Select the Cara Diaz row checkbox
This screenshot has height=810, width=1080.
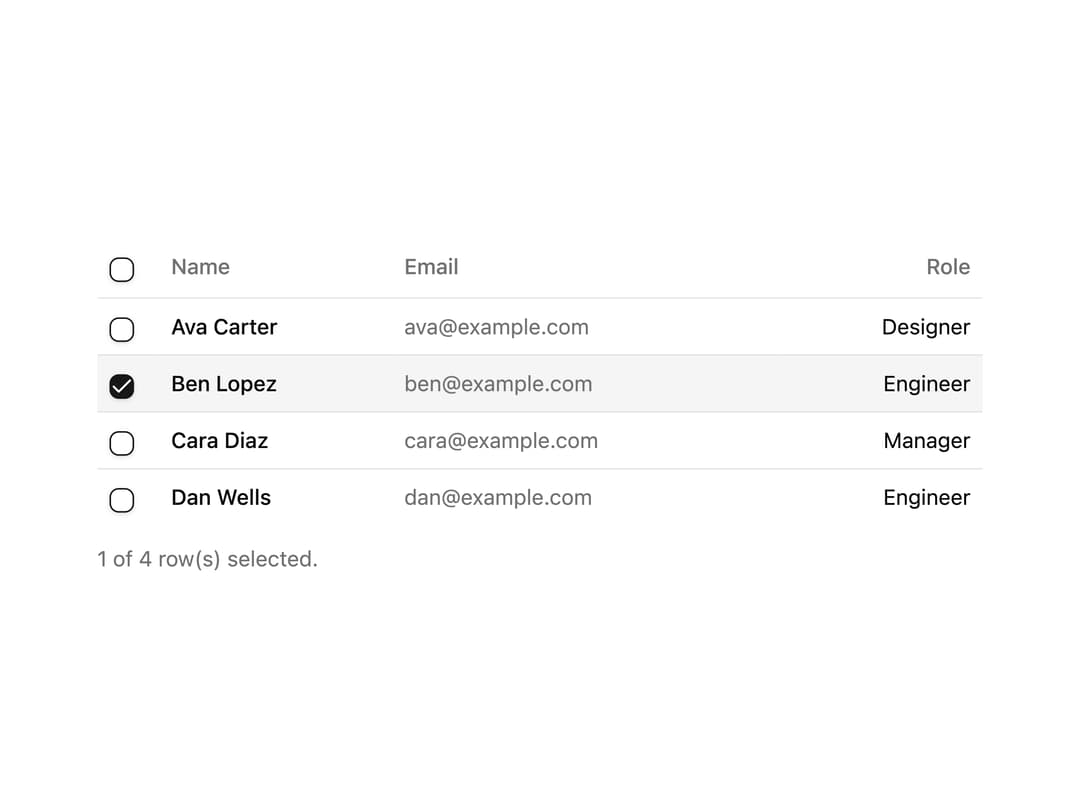122,443
